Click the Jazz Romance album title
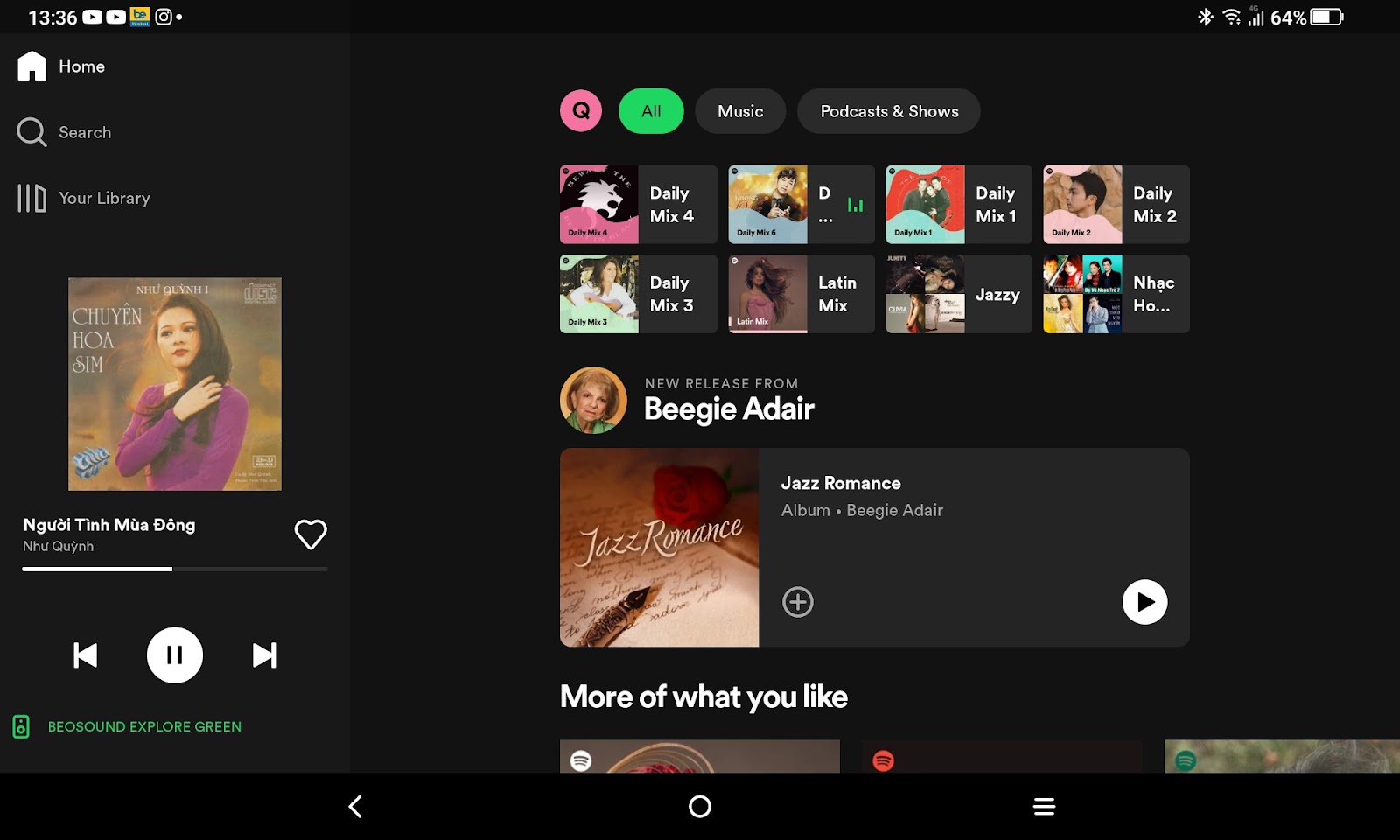Image resolution: width=1400 pixels, height=840 pixels. (841, 483)
